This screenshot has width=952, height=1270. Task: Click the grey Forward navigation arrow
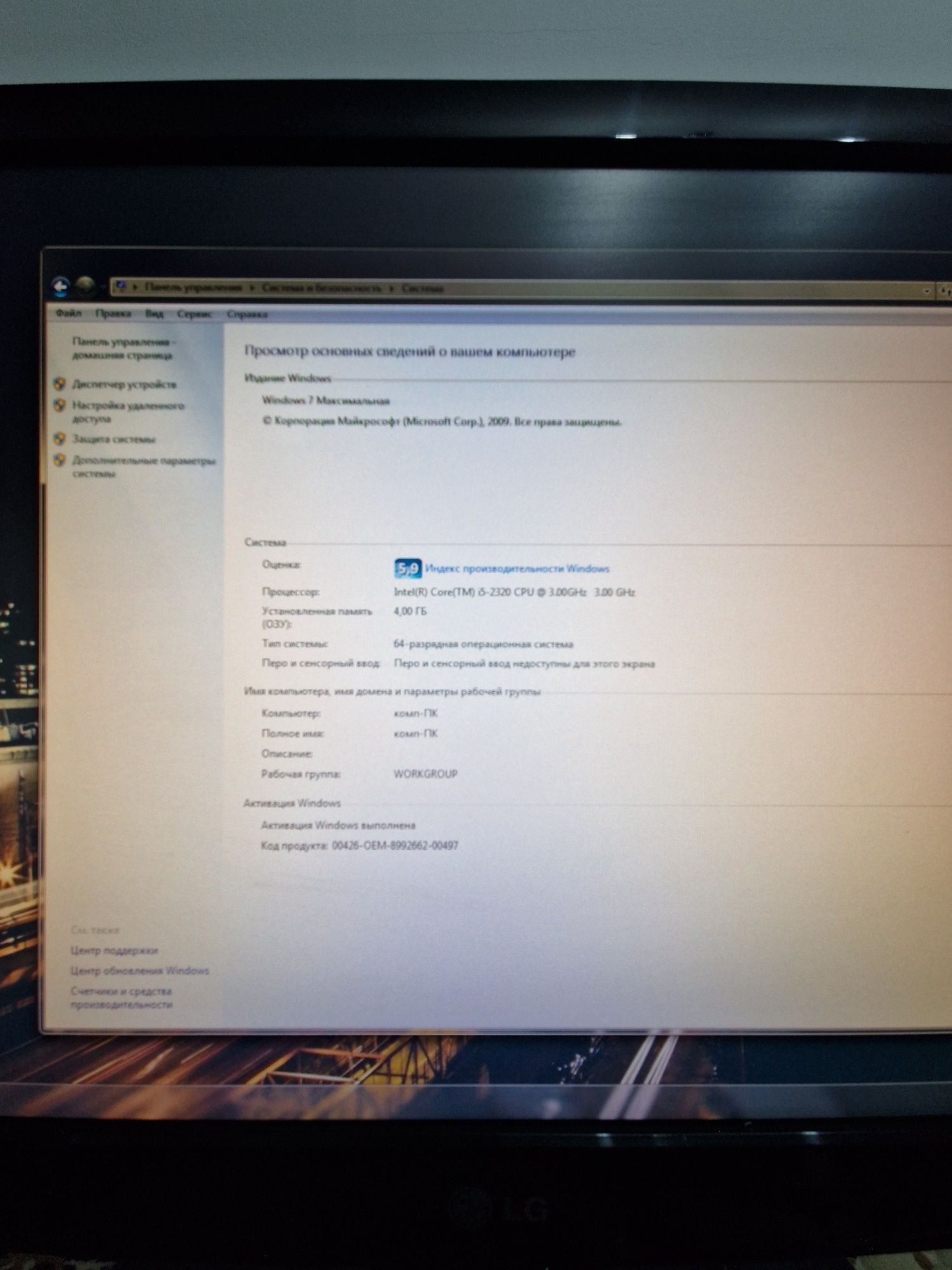point(86,287)
